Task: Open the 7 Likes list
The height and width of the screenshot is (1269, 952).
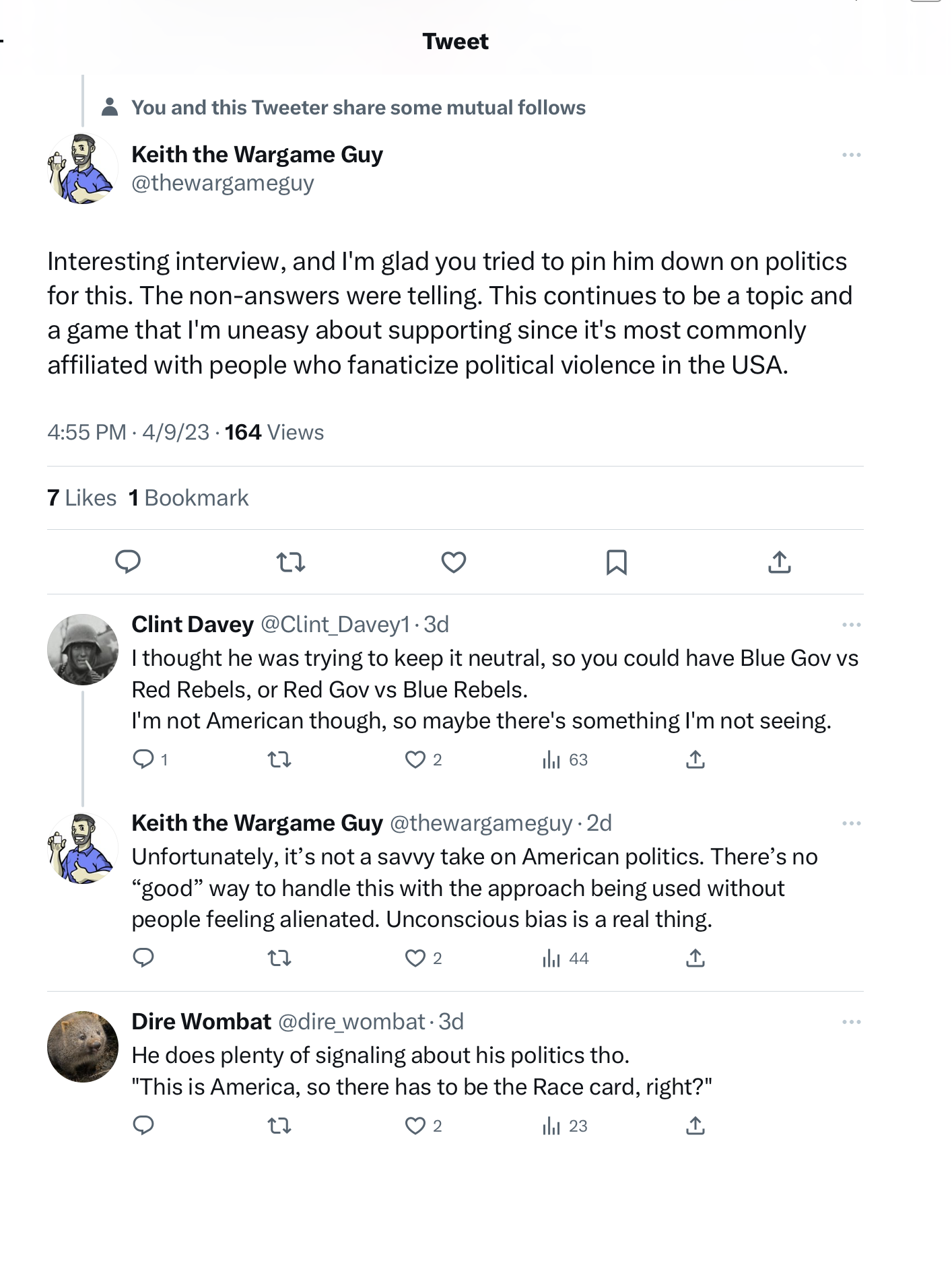Action: pos(82,498)
